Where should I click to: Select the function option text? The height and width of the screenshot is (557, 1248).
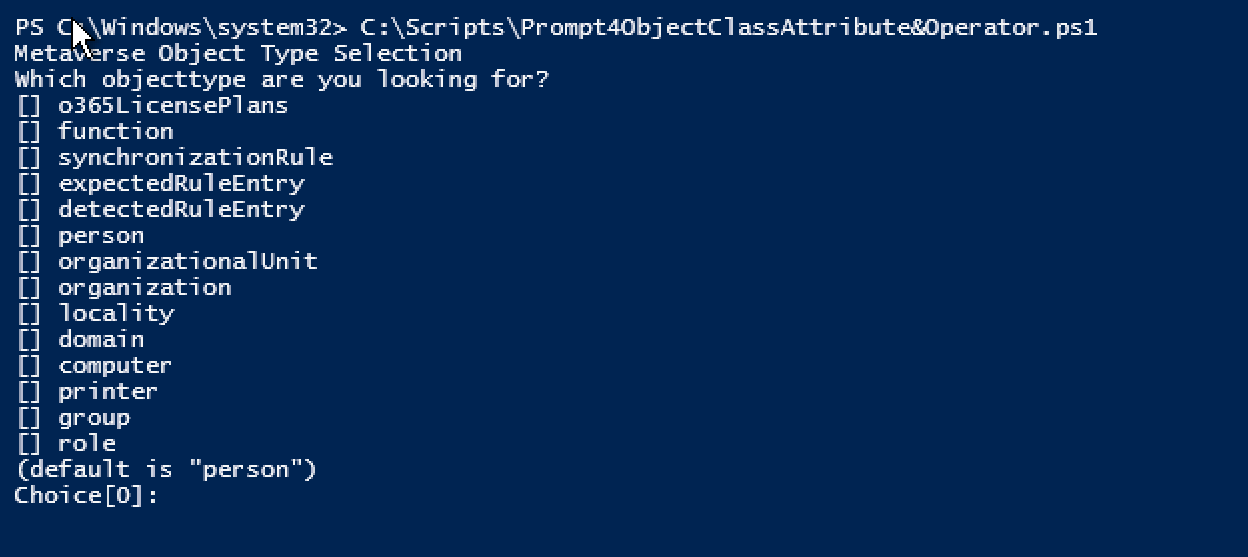point(115,131)
